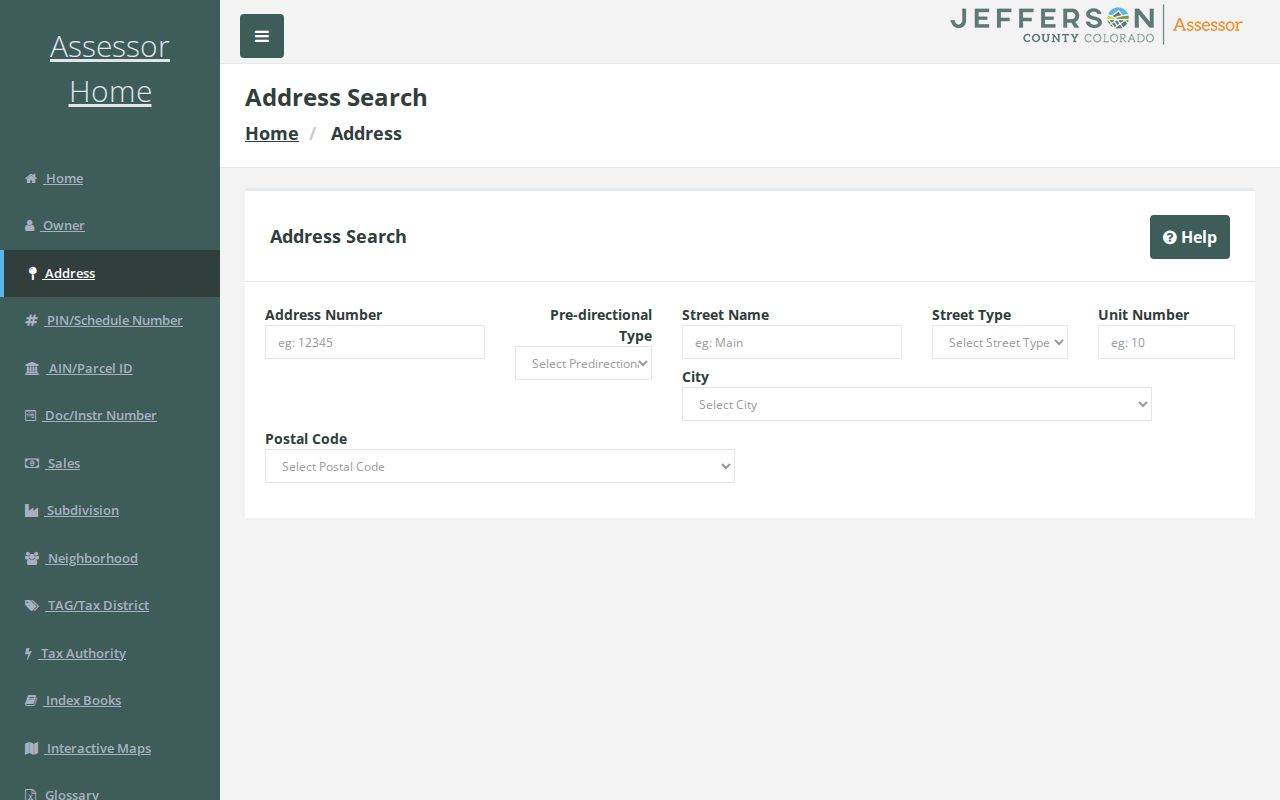1280x800 pixels.
Task: Click the house icon beside Home
Action: 31,178
